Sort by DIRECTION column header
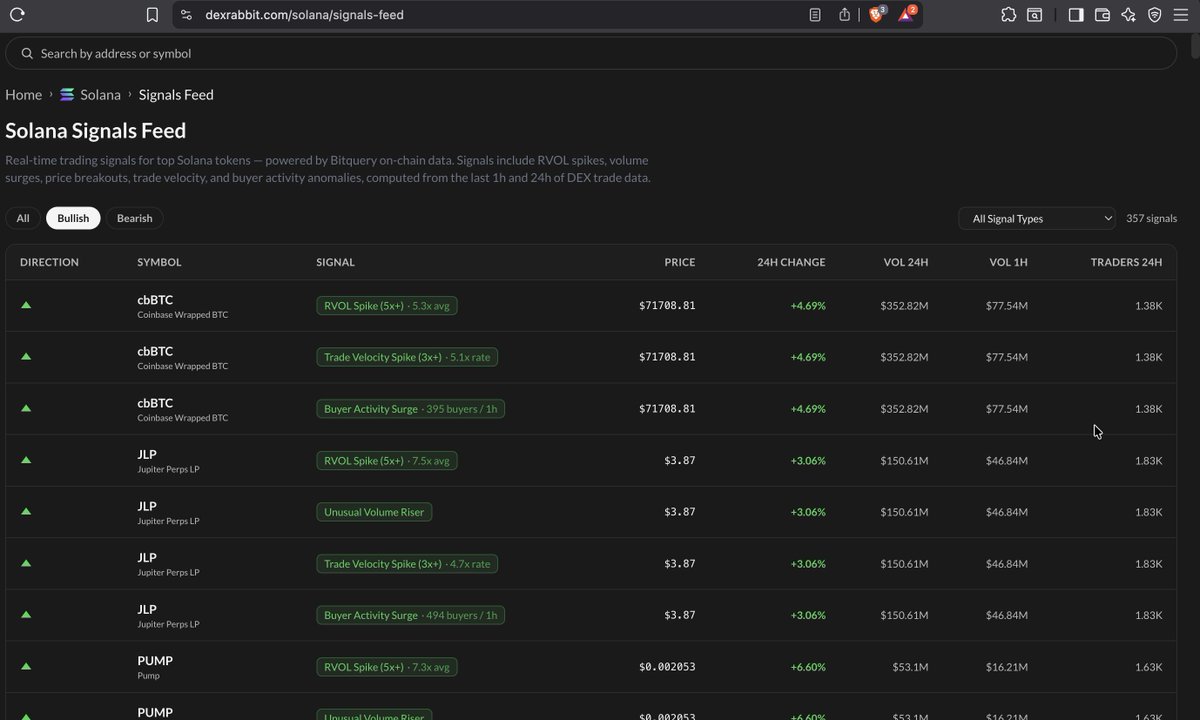The image size is (1200, 720). pos(49,262)
